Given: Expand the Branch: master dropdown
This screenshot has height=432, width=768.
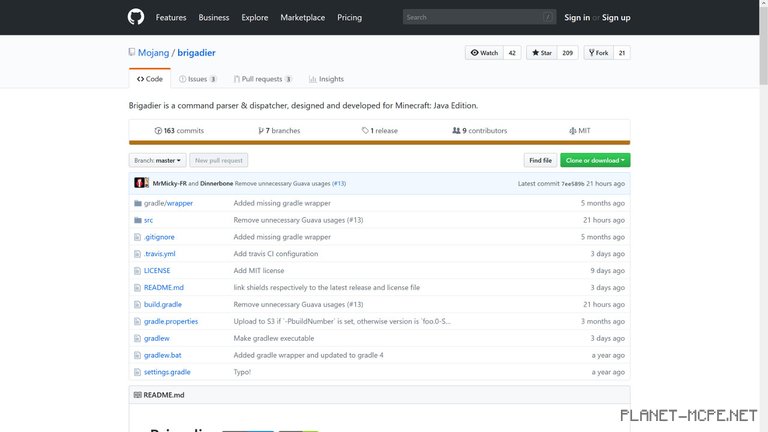Looking at the screenshot, I should coord(157,160).
